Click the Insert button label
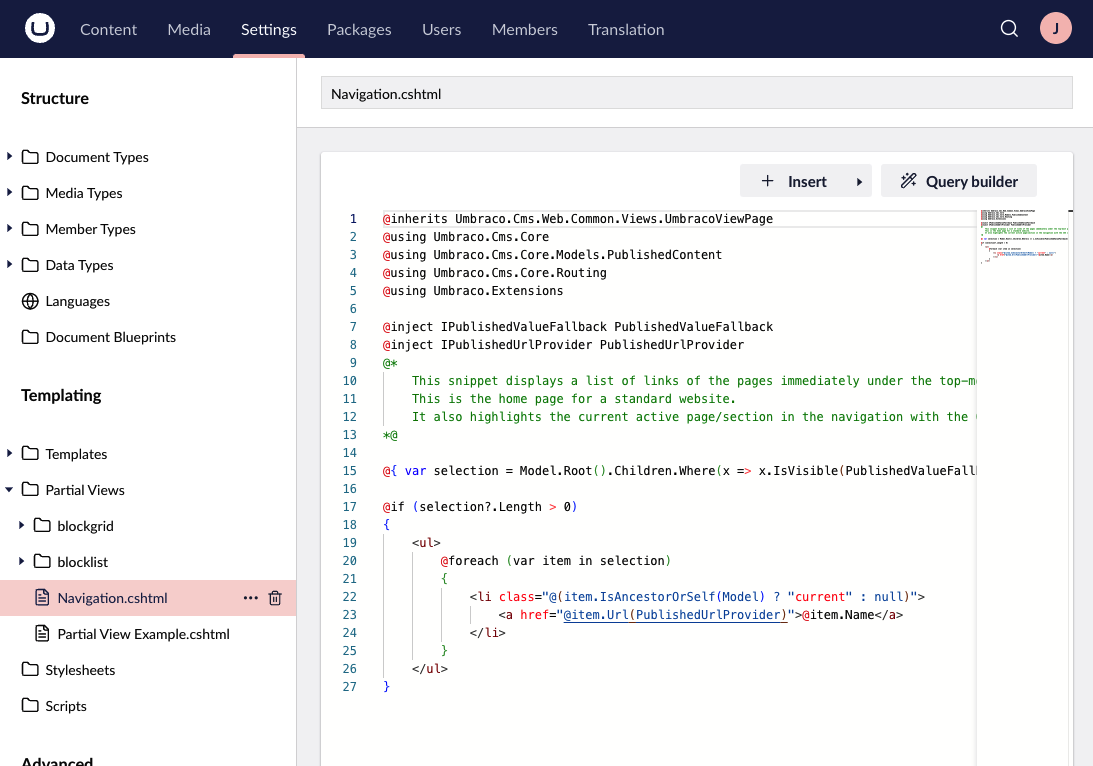The image size is (1093, 766). [x=807, y=182]
